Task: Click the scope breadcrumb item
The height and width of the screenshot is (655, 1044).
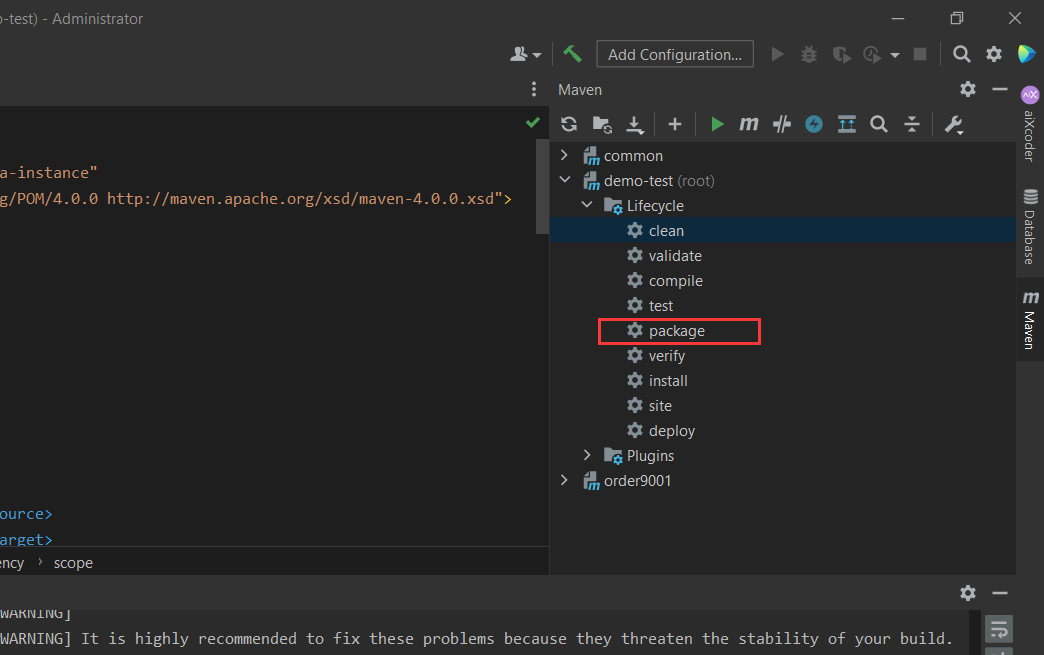Action: [73, 563]
